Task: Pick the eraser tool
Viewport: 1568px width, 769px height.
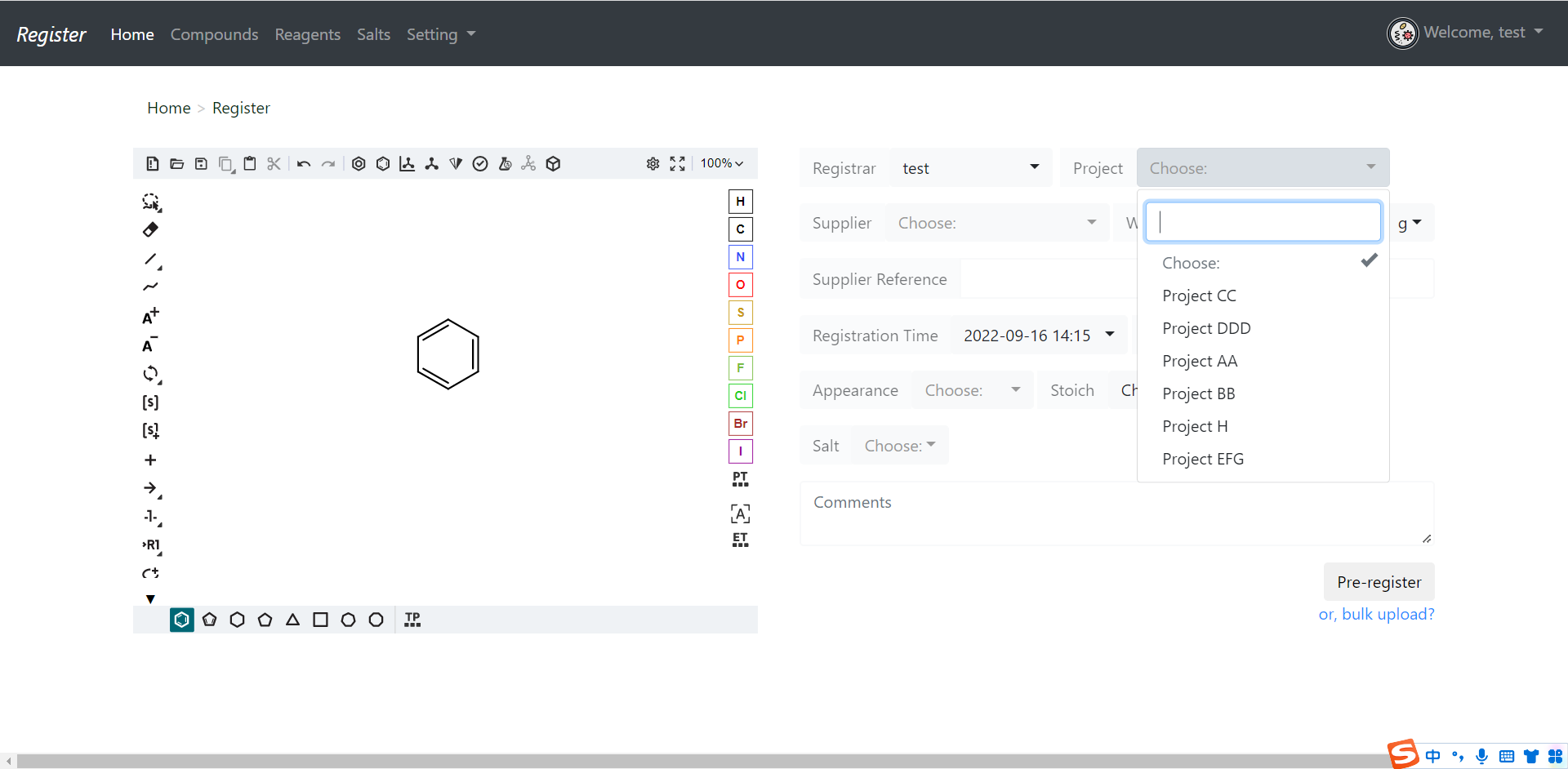Action: coord(150,229)
